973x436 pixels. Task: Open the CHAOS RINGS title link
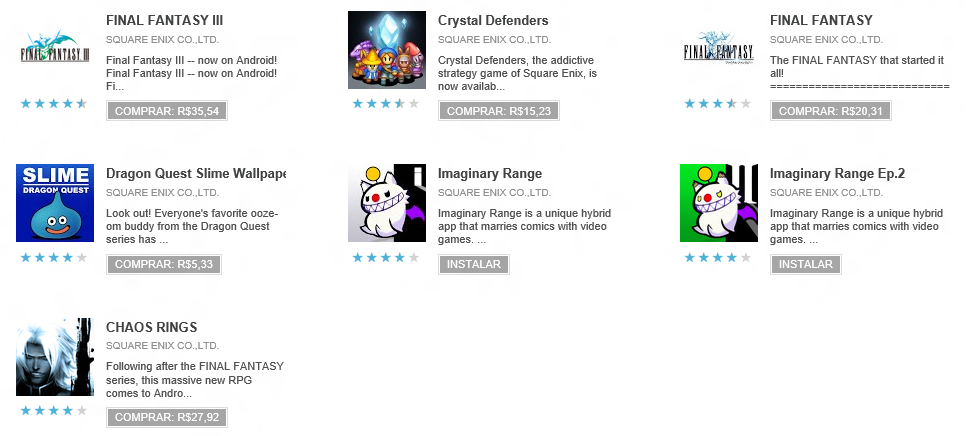click(151, 327)
